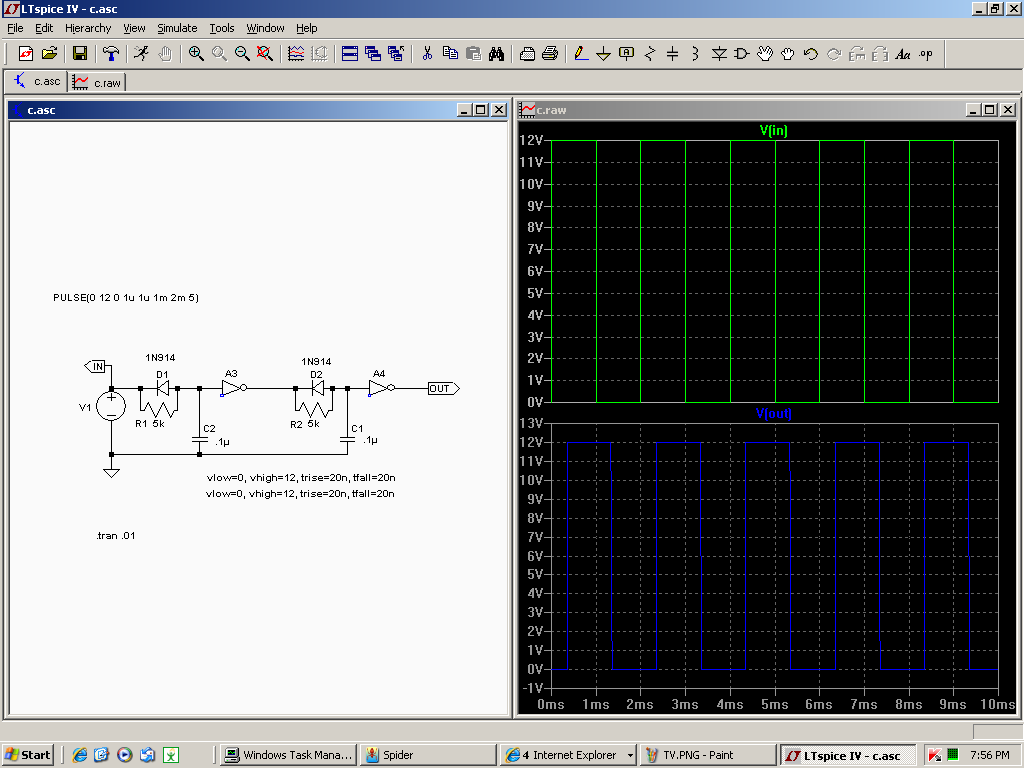Open Windows Task Manager taskbar button
Viewport: 1024px width, 768px height.
click(290, 755)
